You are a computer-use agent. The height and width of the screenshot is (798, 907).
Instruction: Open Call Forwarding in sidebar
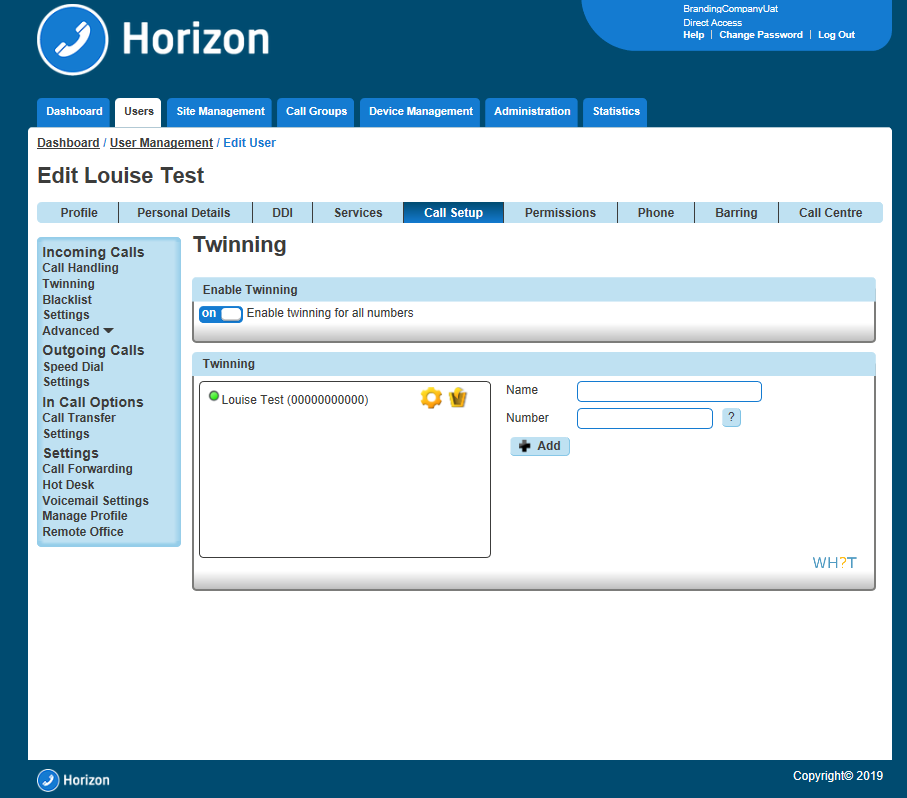pyautogui.click(x=87, y=469)
